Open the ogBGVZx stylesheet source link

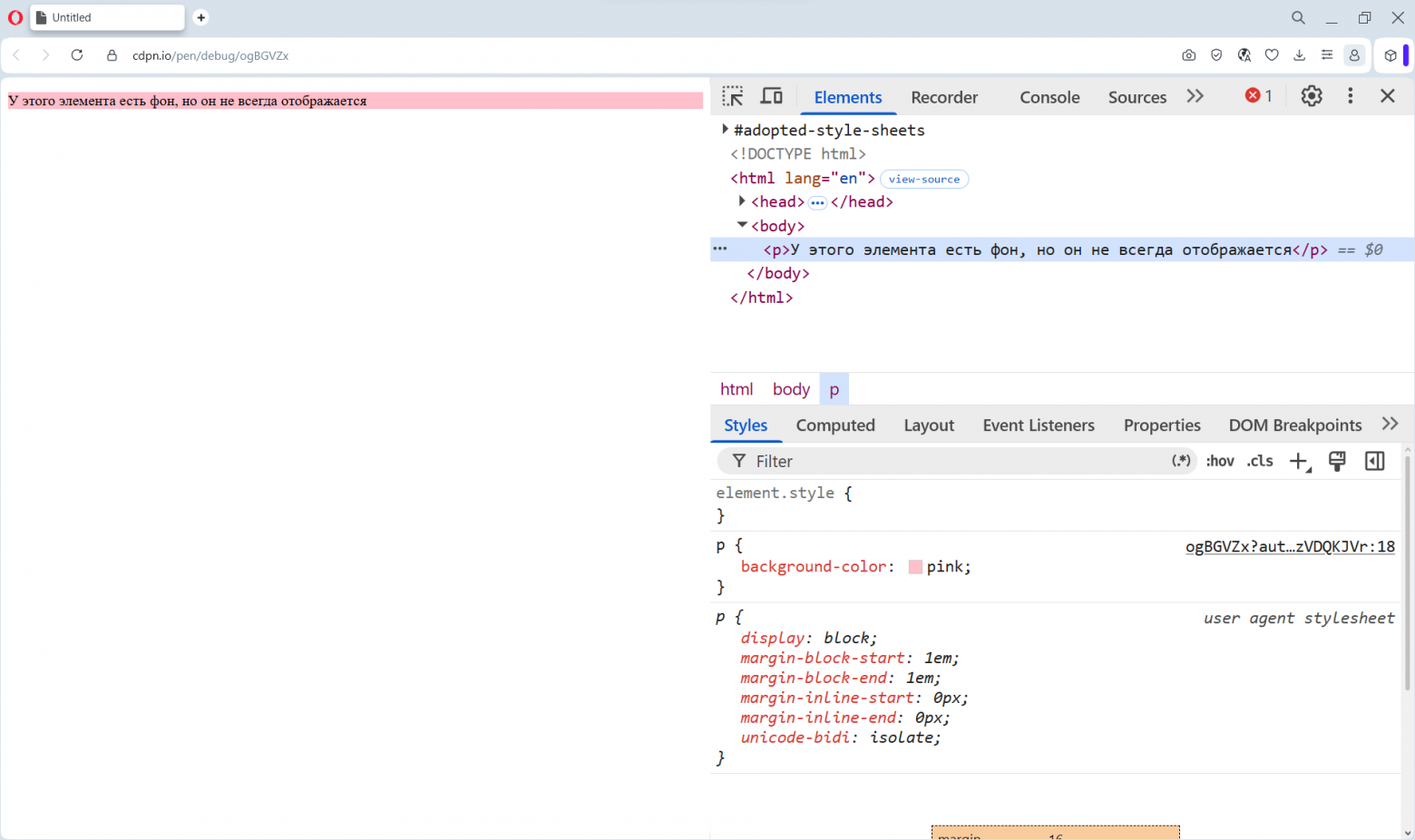coord(1290,546)
